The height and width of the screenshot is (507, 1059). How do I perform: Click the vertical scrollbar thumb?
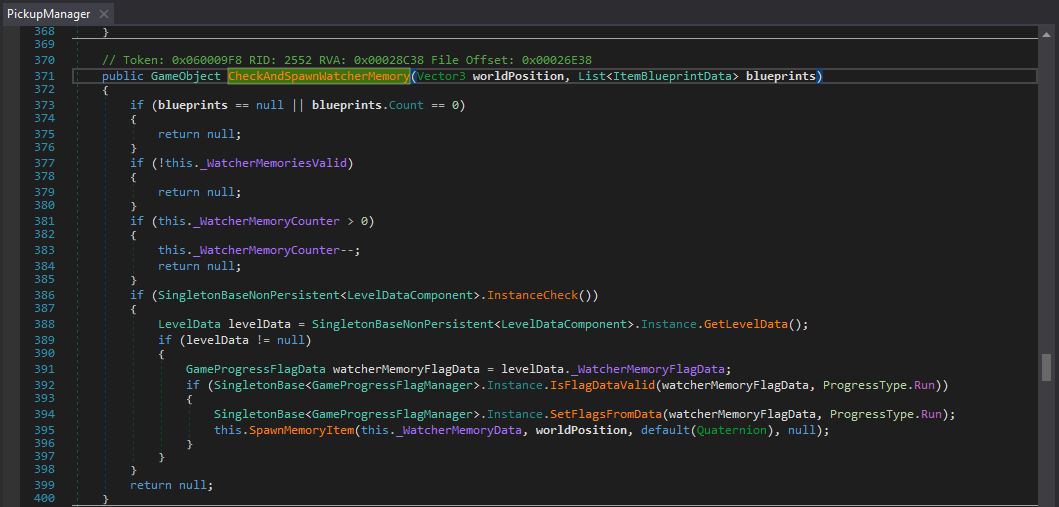[x=1047, y=367]
